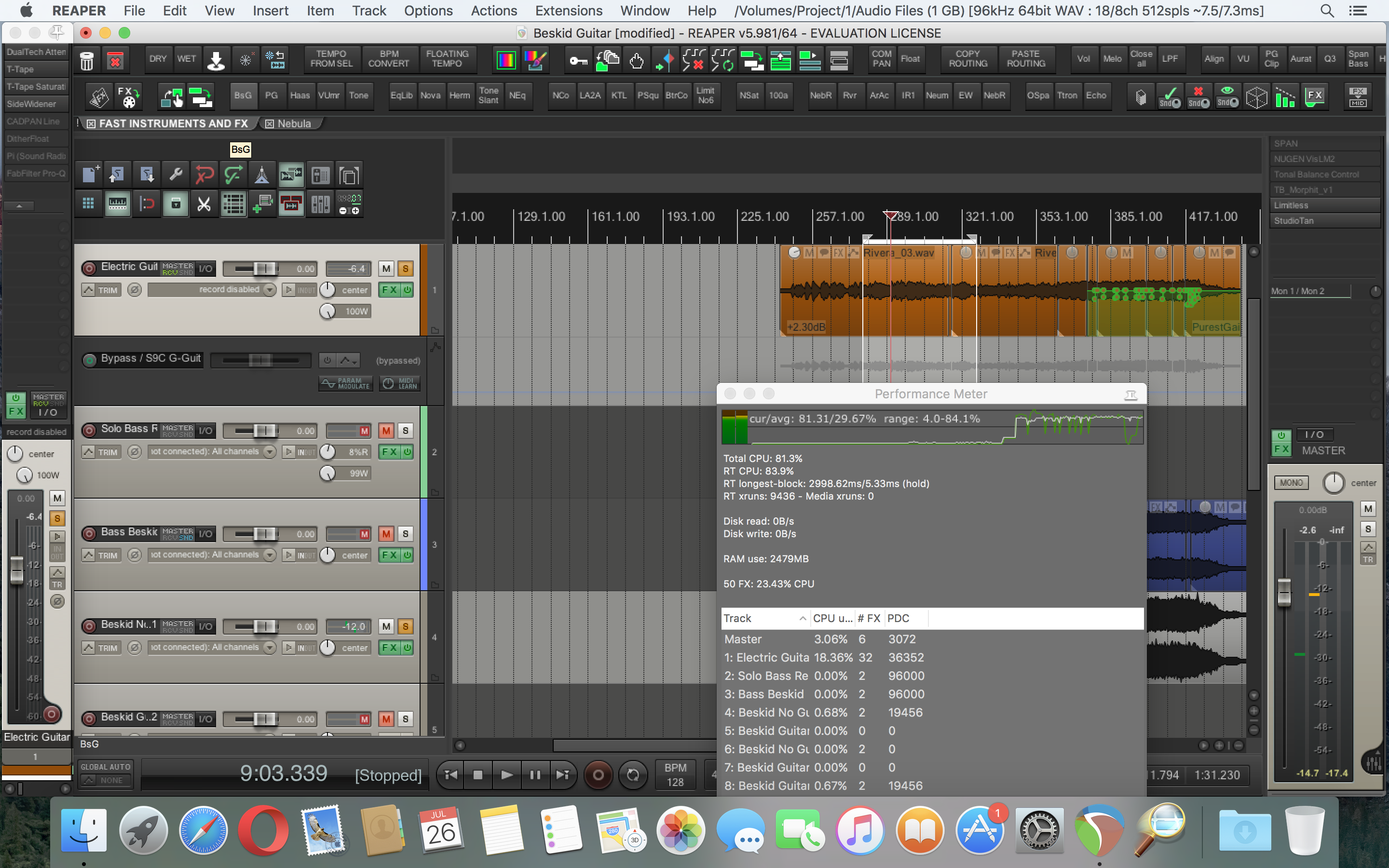Solo the Electric Guitar track
The height and width of the screenshot is (868, 1389).
click(x=406, y=269)
